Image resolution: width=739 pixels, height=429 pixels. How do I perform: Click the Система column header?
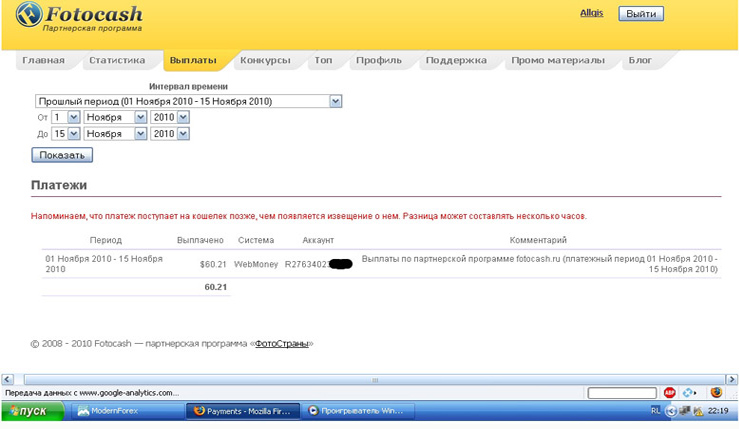coord(256,240)
